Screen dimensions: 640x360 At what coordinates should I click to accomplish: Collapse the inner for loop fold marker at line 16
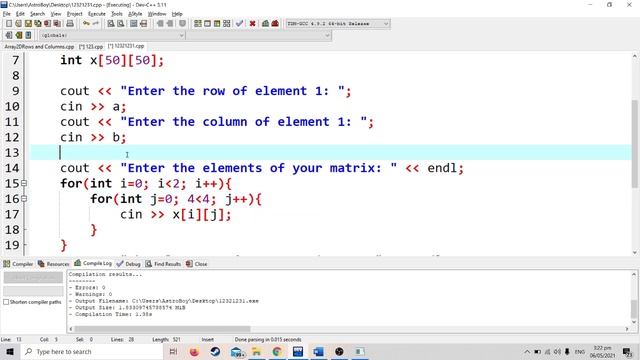[24, 199]
